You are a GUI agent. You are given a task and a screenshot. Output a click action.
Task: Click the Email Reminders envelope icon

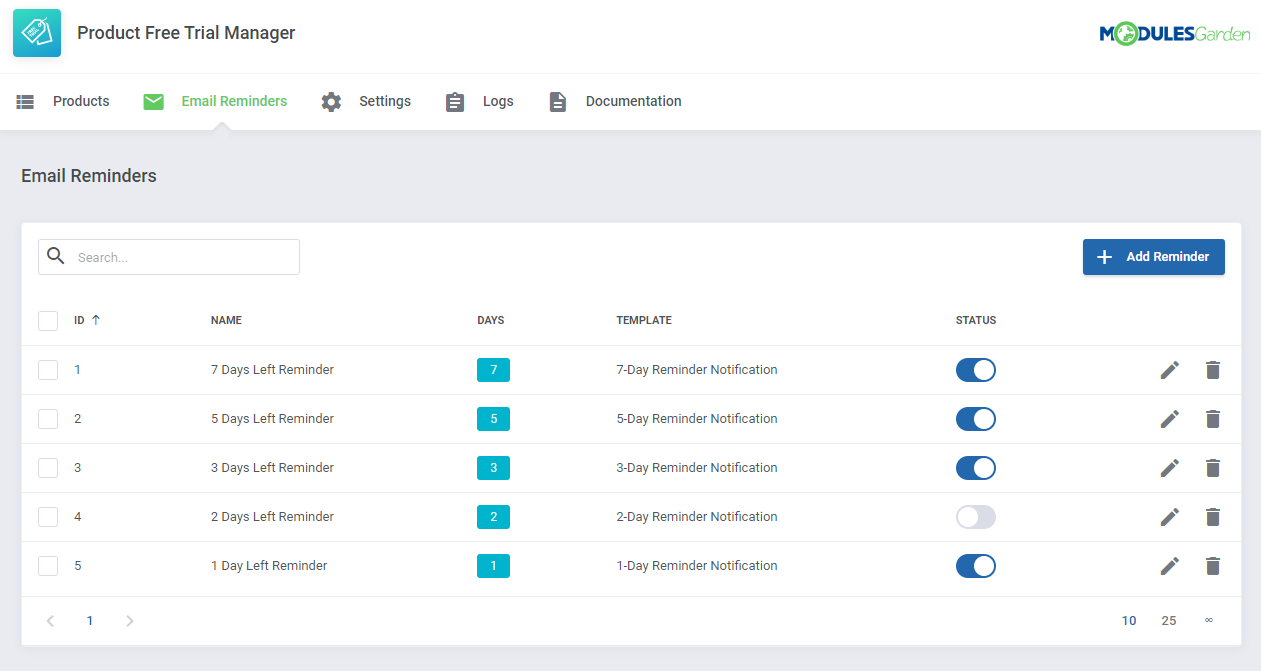(153, 101)
